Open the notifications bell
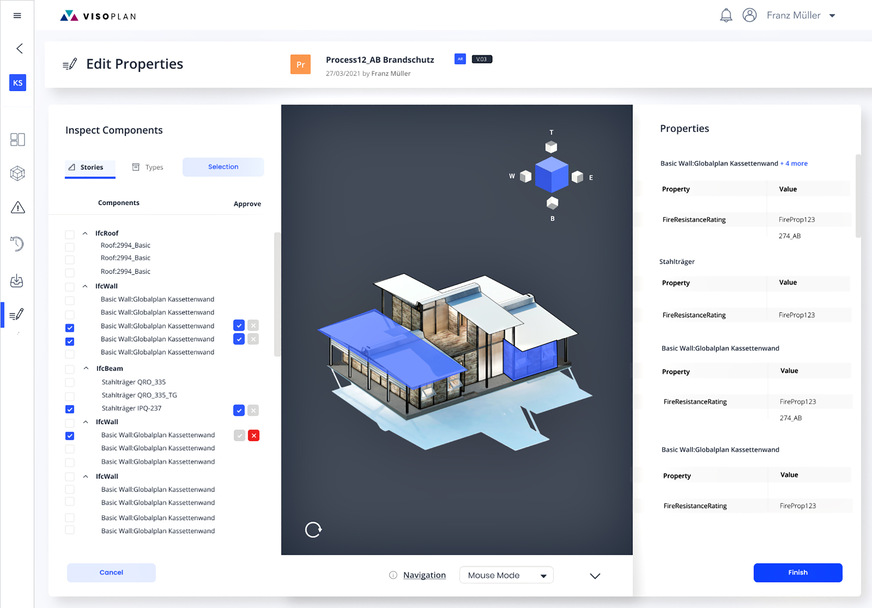 pyautogui.click(x=726, y=15)
